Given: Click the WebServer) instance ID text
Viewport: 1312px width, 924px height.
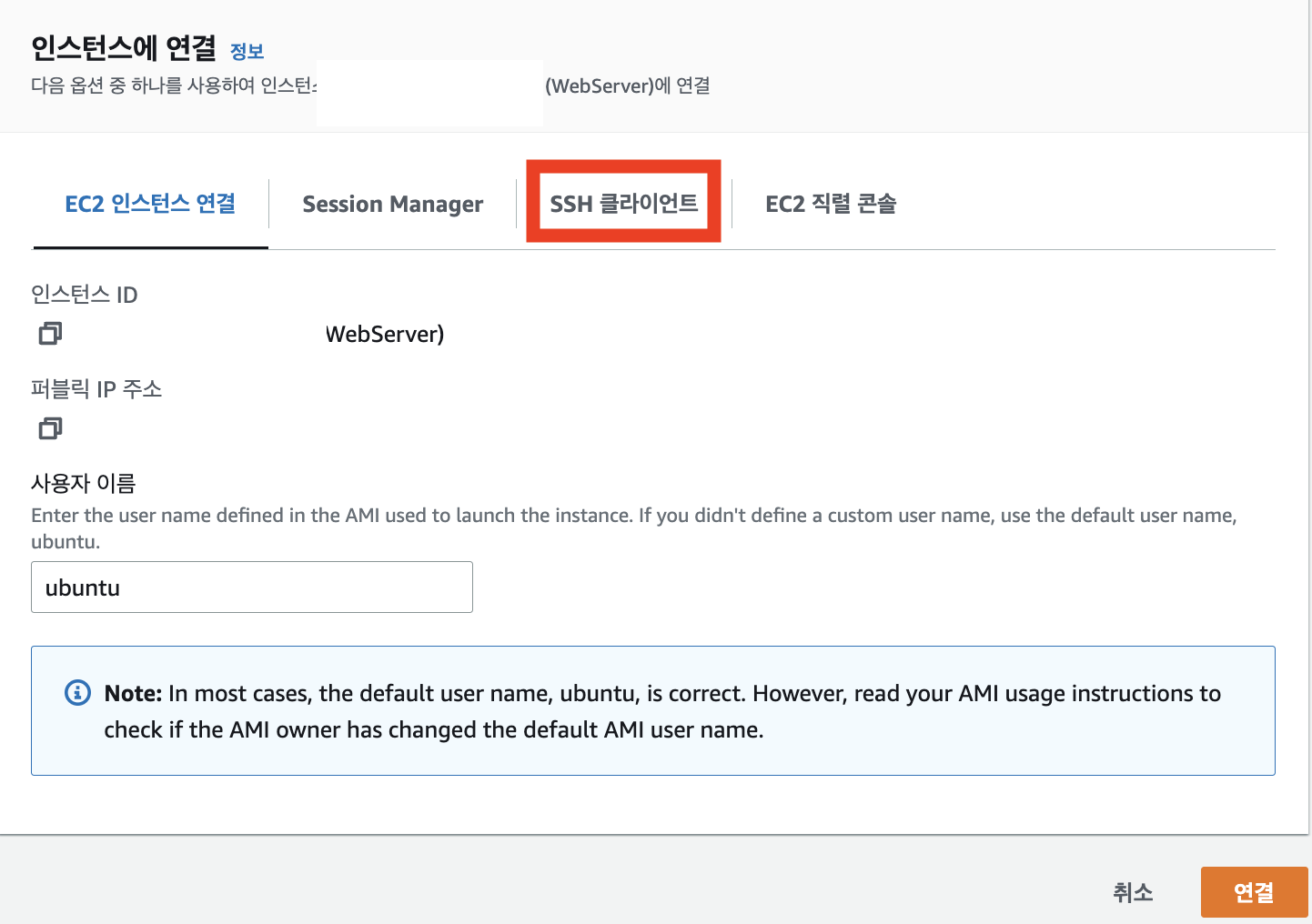Looking at the screenshot, I should coord(385,334).
